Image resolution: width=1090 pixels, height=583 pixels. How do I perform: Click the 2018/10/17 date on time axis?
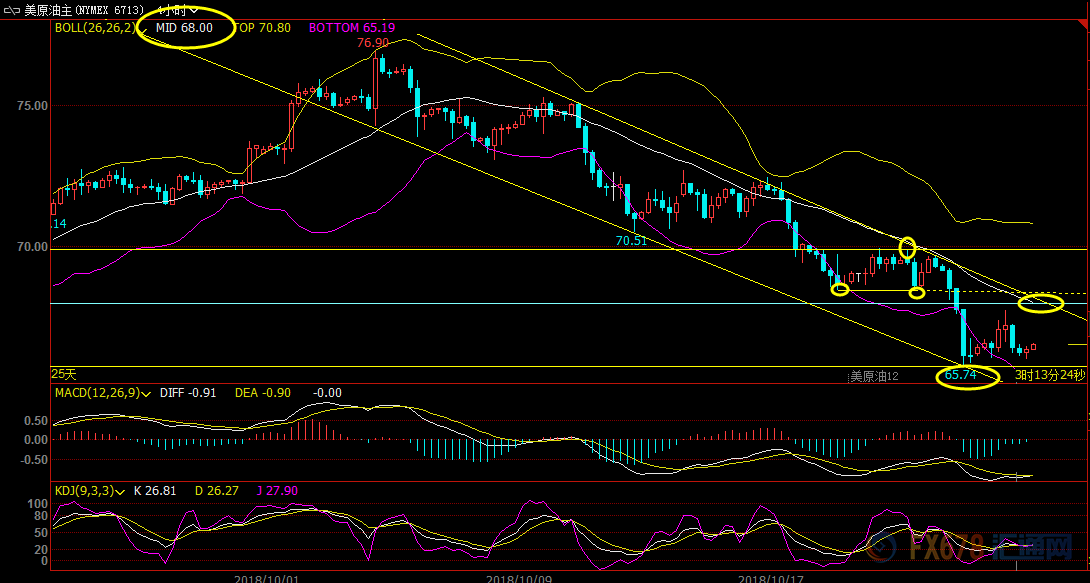(x=770, y=577)
